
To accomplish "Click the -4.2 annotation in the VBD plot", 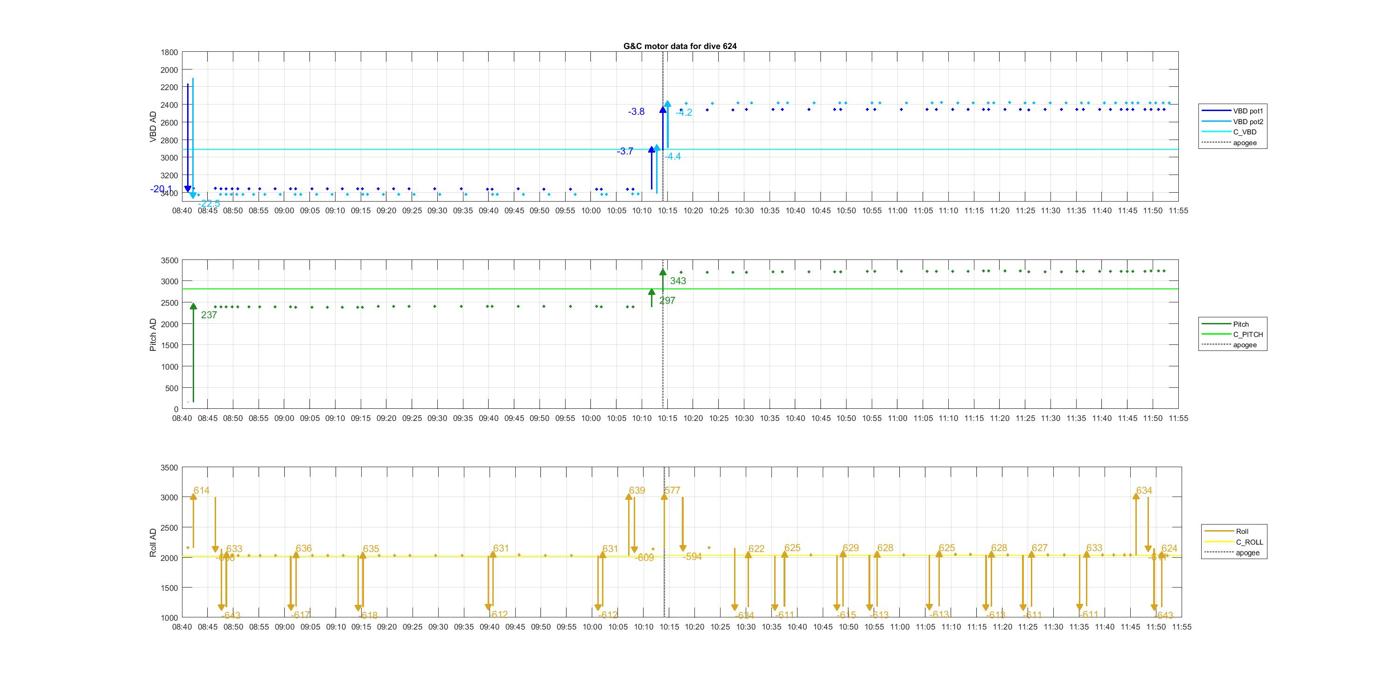I will tap(684, 113).
